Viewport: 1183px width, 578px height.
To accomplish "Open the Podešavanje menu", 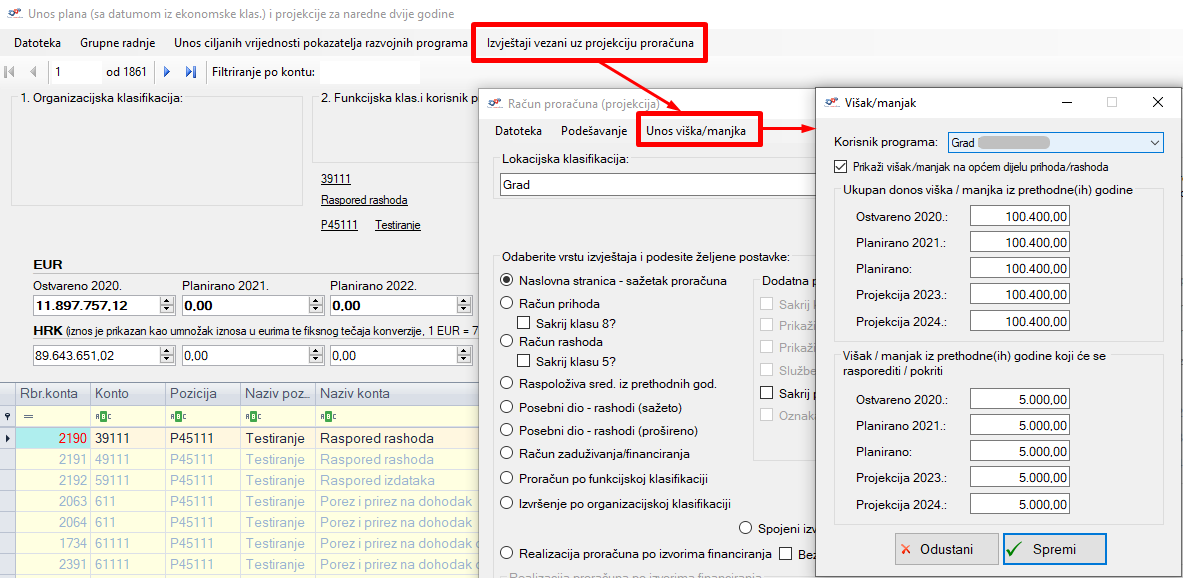I will tap(594, 131).
